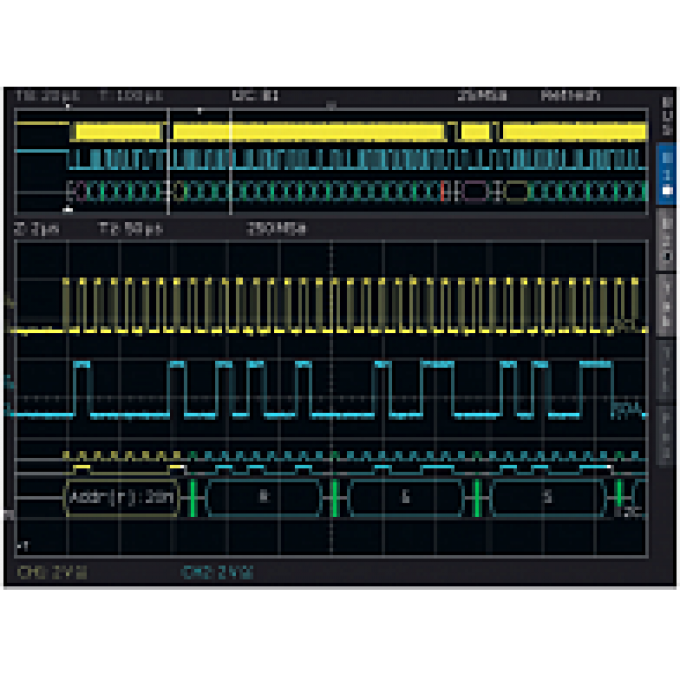
Task: Open the 250 MSa zoom sample rate readout
Action: (x=276, y=228)
